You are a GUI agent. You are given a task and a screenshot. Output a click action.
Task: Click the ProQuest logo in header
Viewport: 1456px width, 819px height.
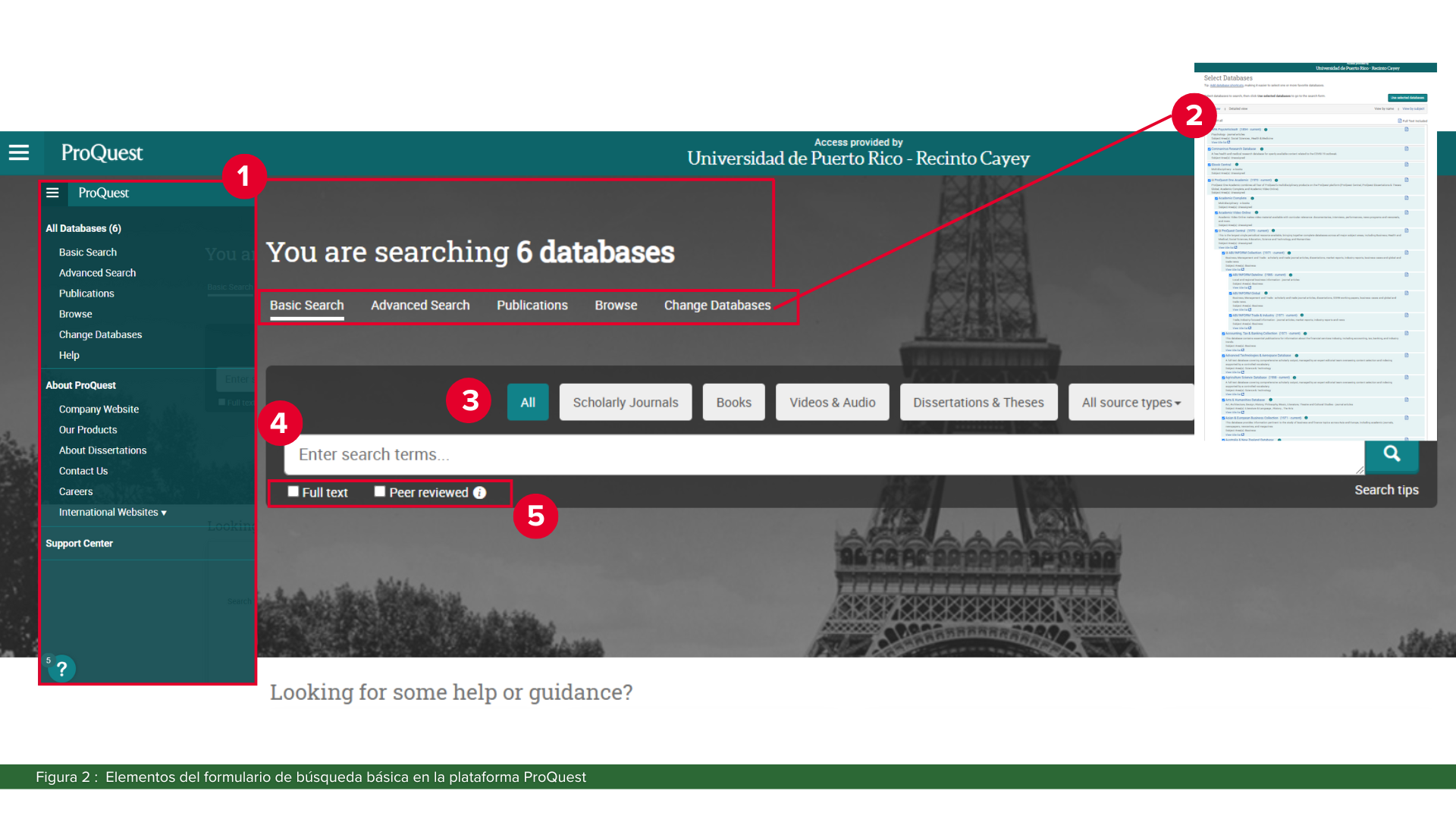pos(102,152)
